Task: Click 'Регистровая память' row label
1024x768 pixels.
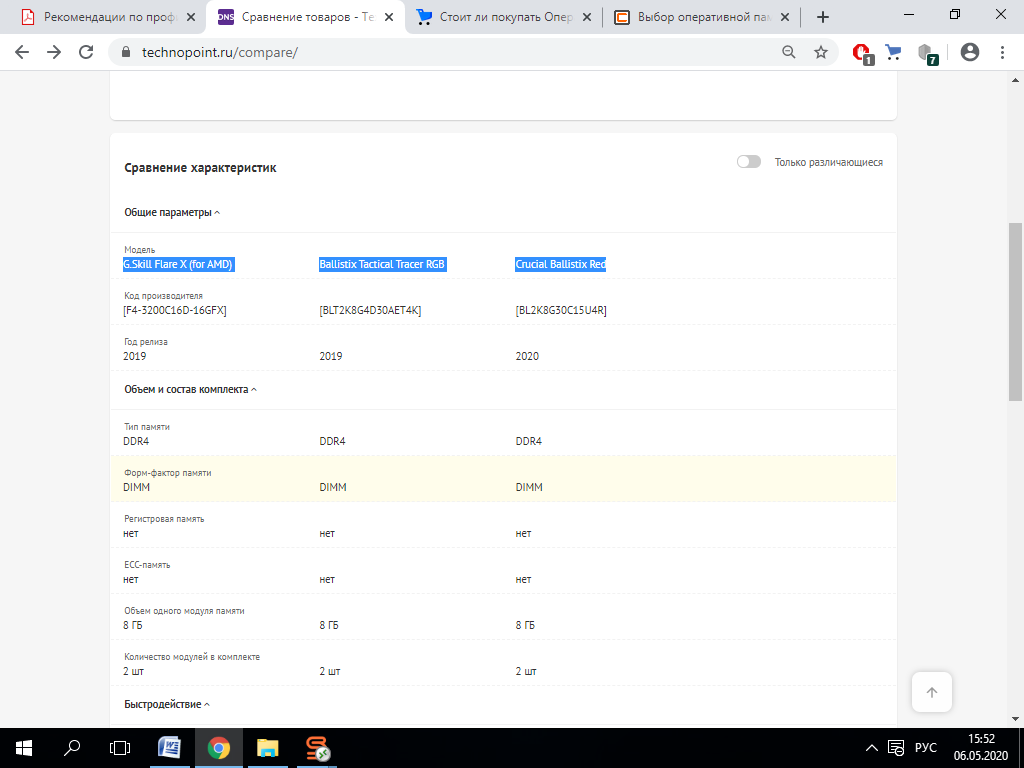Action: point(164,519)
